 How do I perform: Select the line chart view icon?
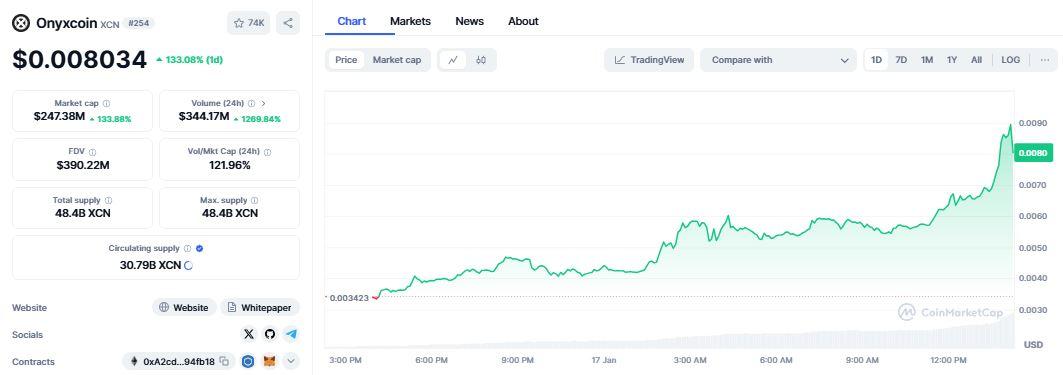453,60
